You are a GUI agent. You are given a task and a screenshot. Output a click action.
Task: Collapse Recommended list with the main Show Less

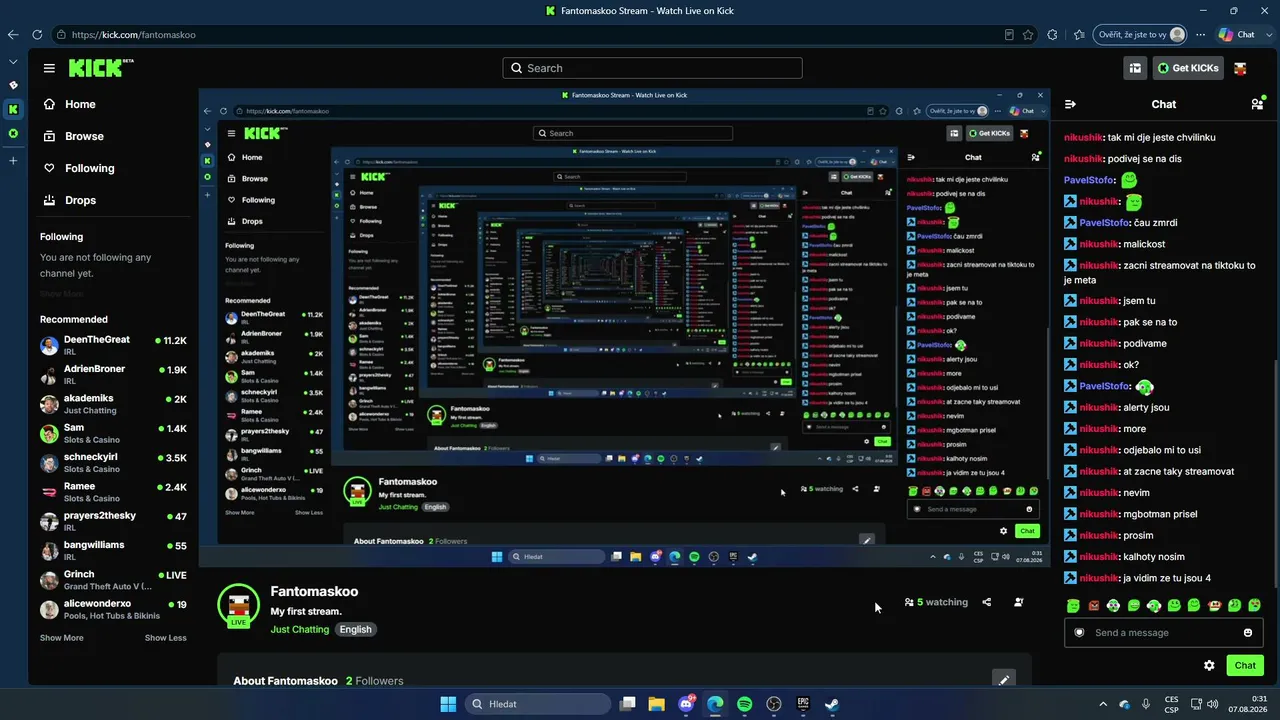point(165,638)
